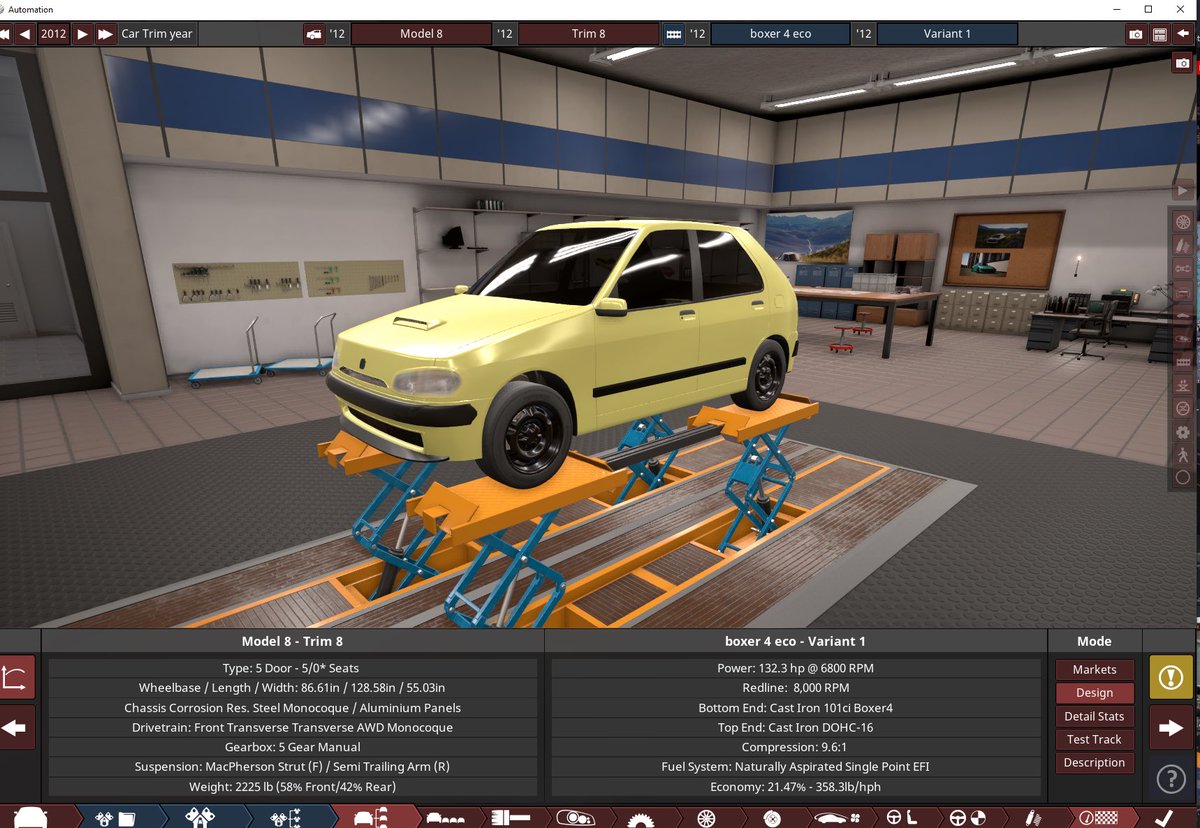Open the second engine pistons tab

(200, 818)
